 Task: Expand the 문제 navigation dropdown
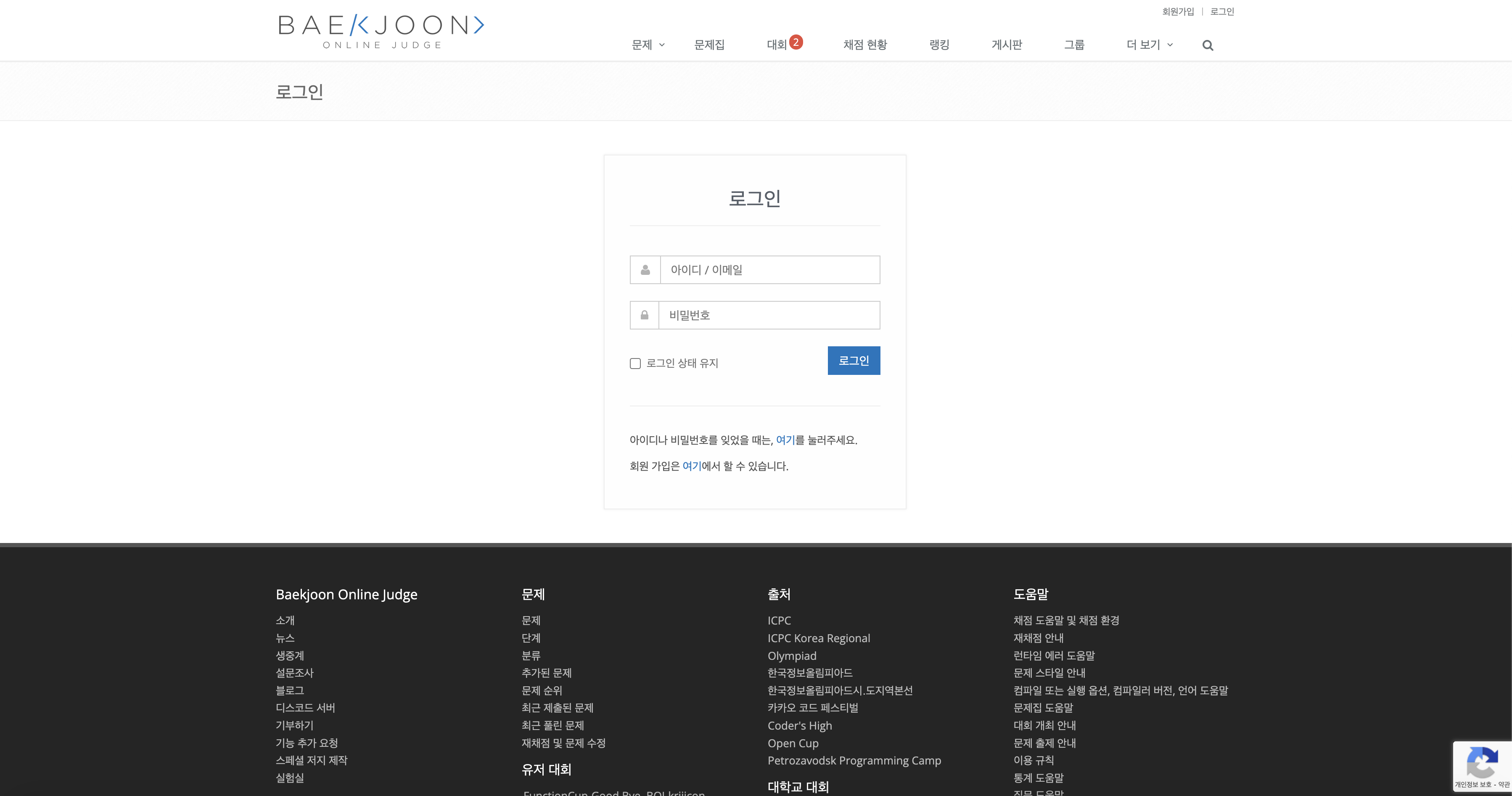point(648,45)
